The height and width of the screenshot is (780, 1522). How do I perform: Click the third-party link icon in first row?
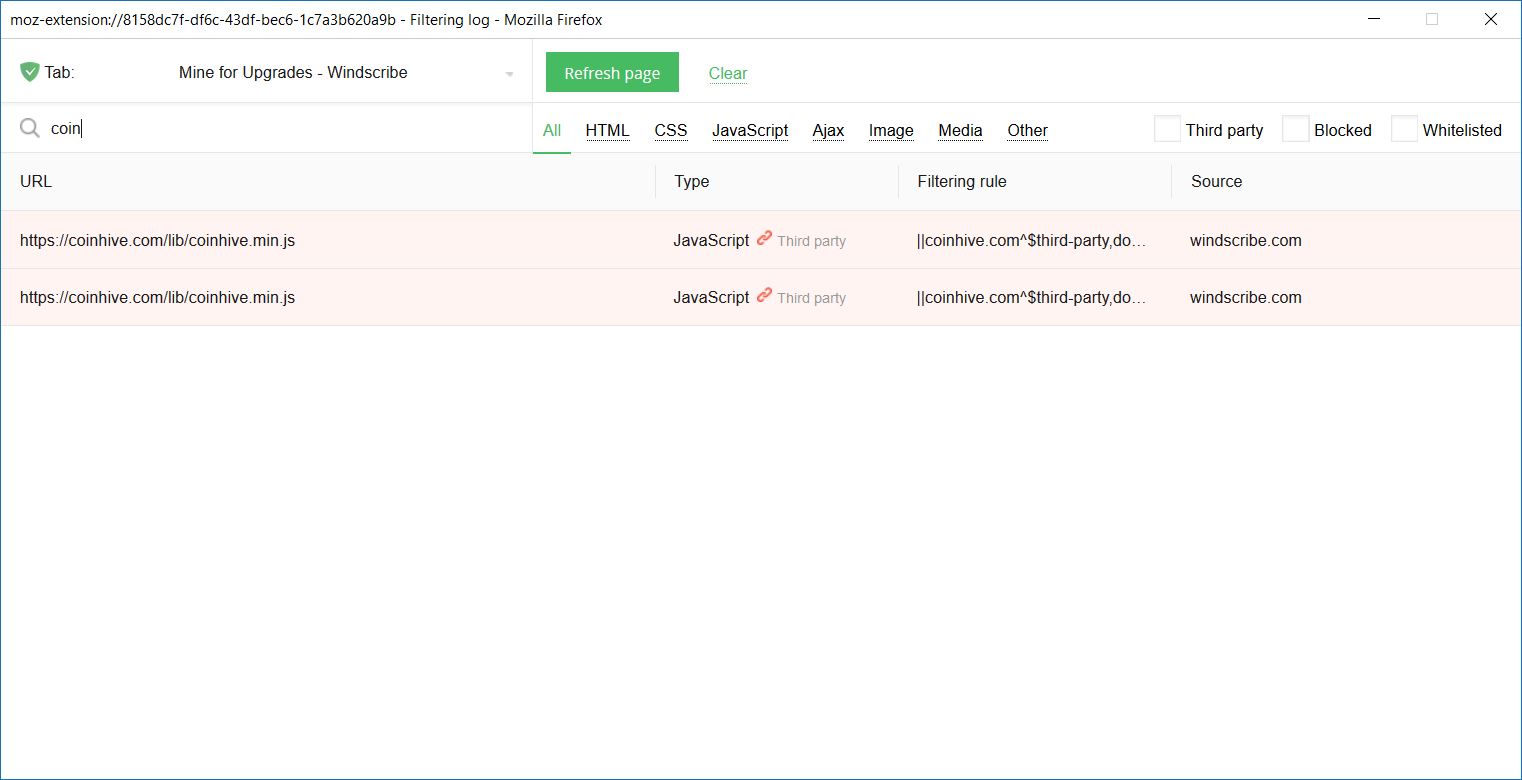click(x=764, y=238)
